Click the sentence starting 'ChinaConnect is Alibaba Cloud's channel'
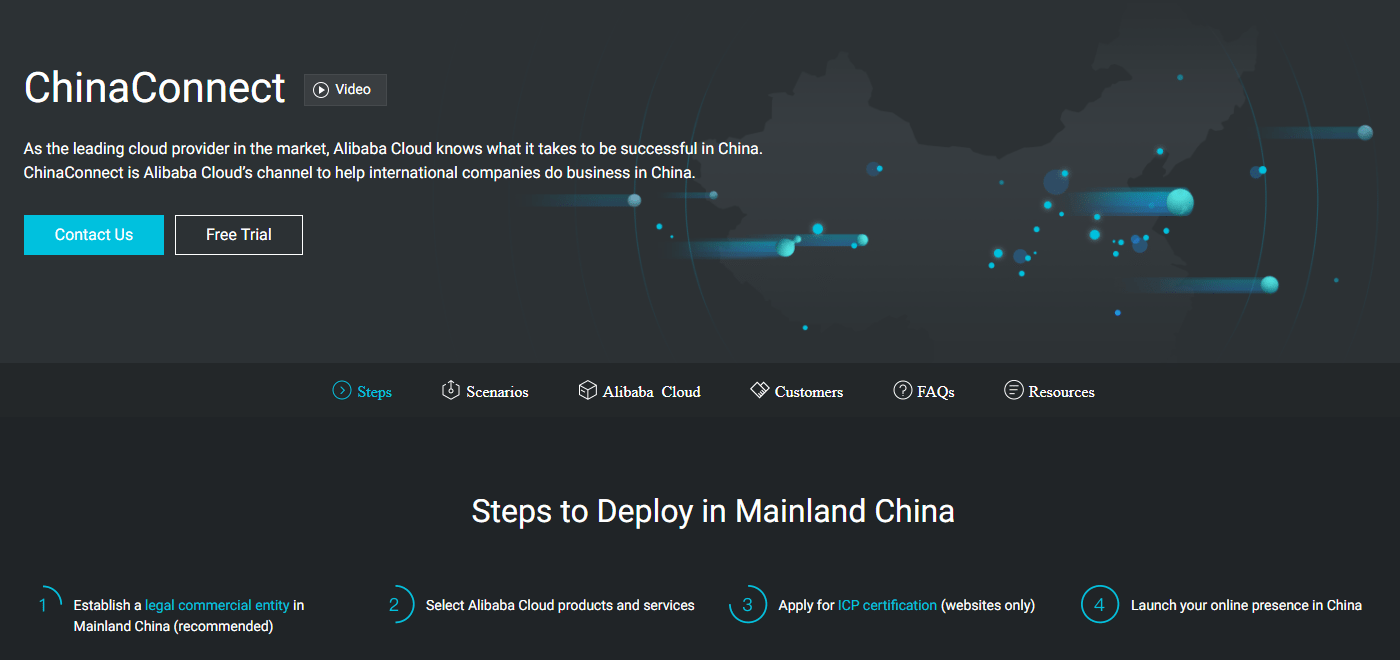The width and height of the screenshot is (1400, 660). [x=359, y=172]
